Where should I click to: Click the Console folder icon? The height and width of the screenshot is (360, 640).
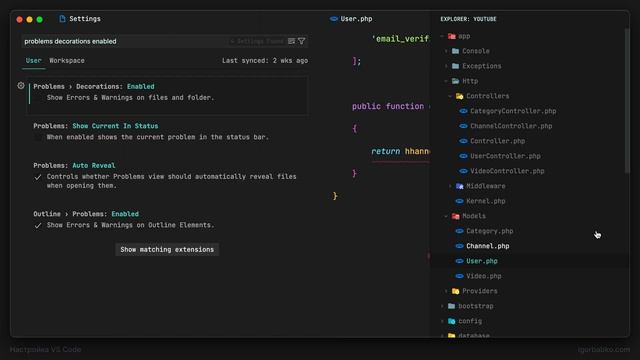[x=456, y=51]
